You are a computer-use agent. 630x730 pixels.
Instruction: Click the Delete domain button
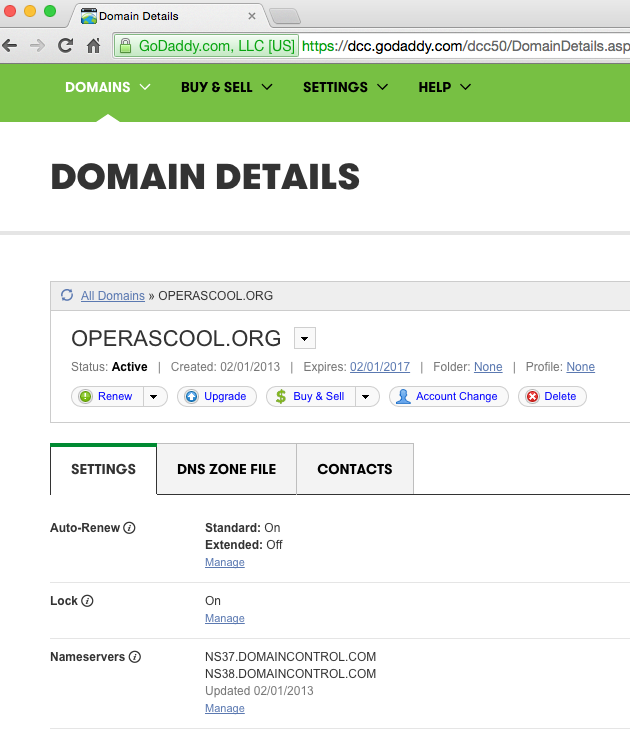tap(551, 397)
